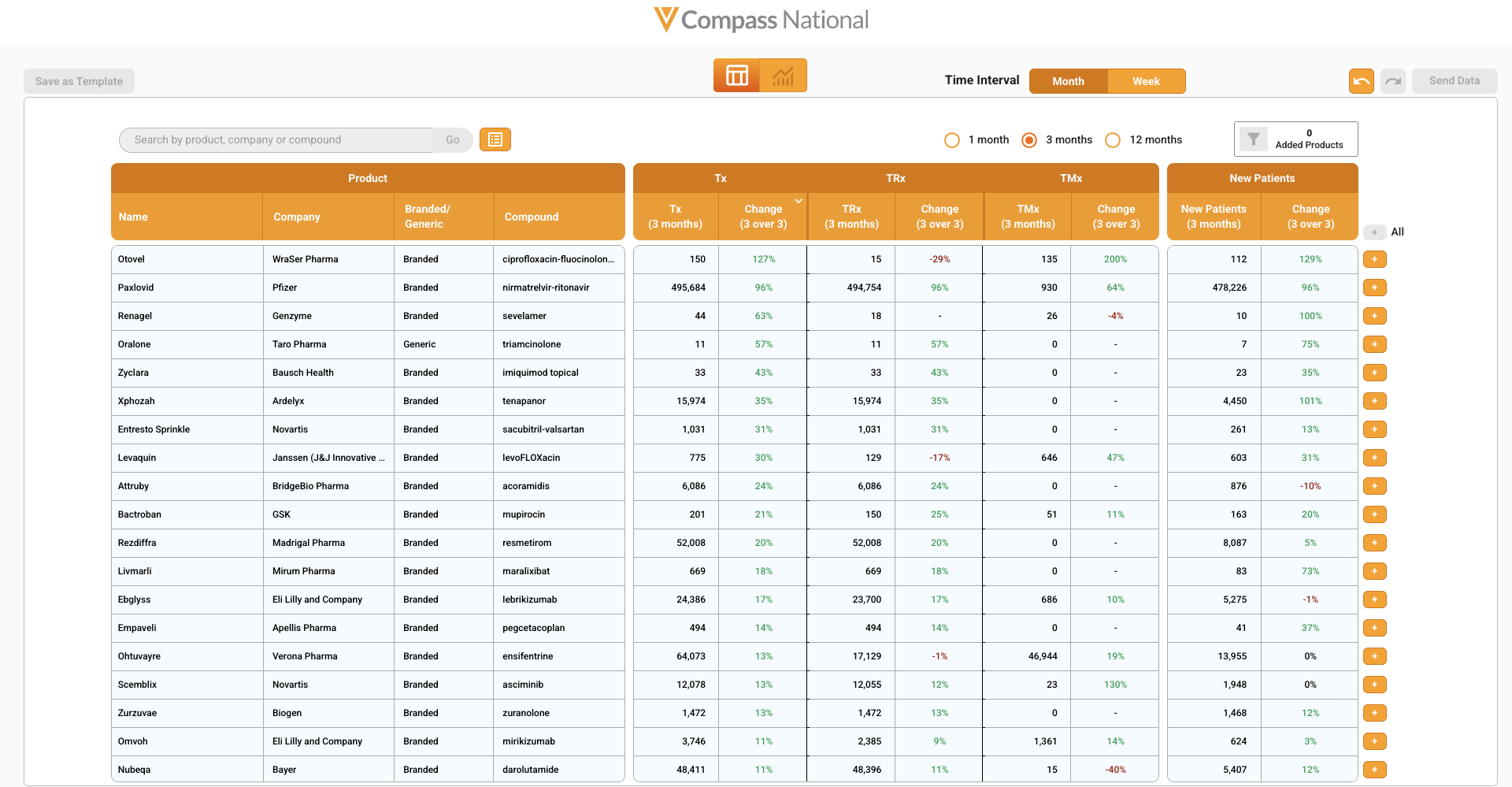Click Save as Template button

pos(79,81)
